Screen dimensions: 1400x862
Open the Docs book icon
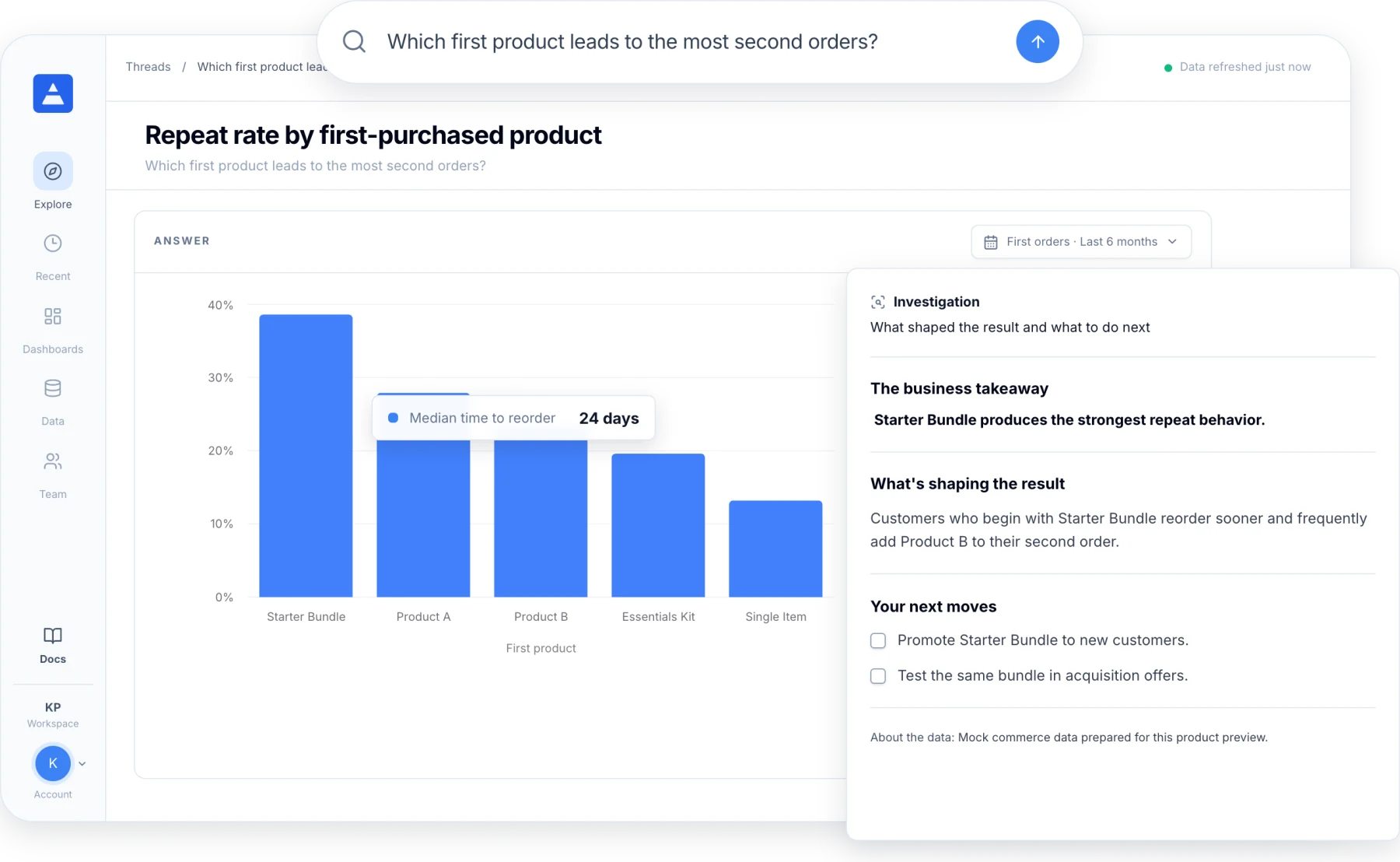click(x=53, y=636)
